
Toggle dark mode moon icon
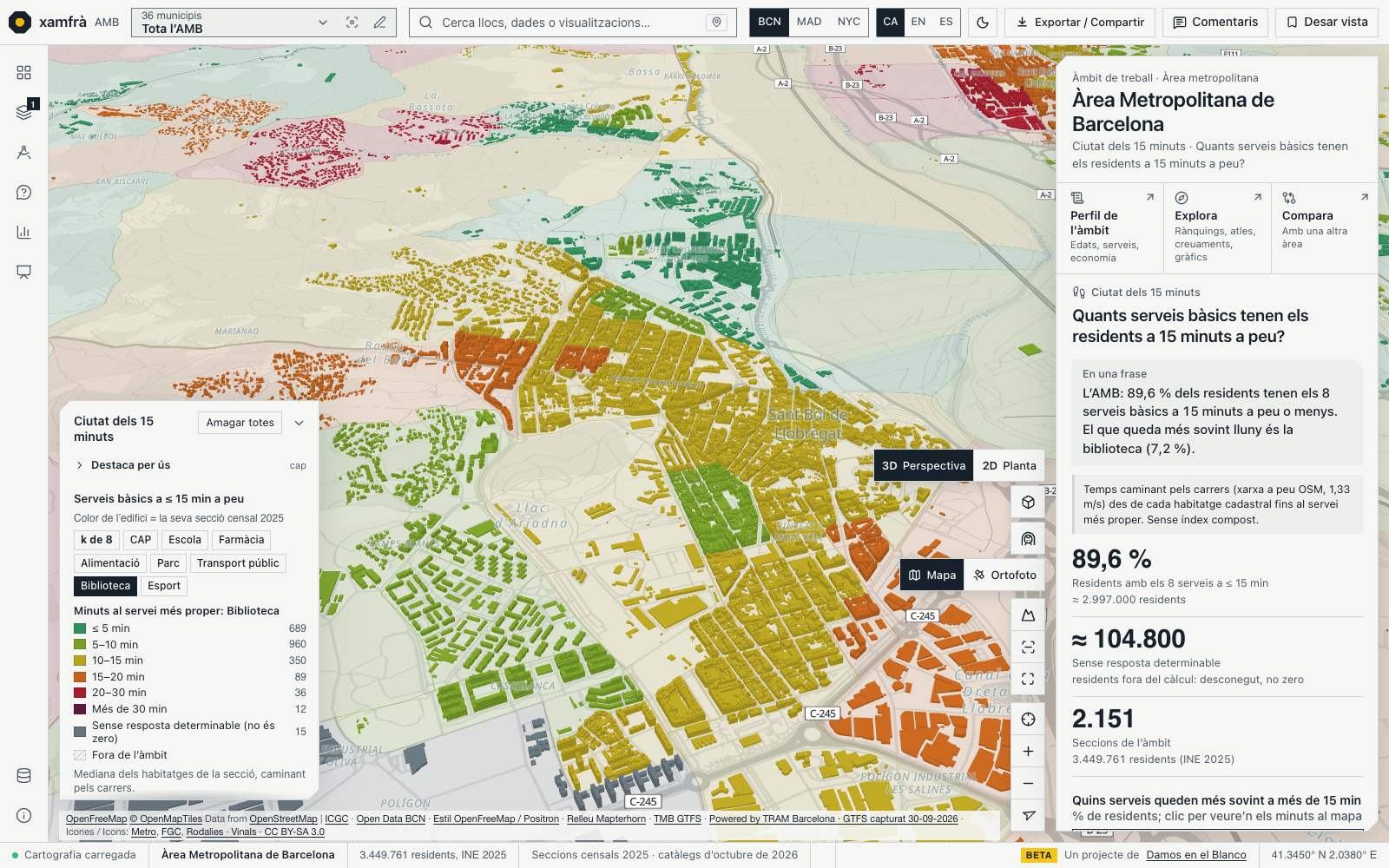(983, 23)
